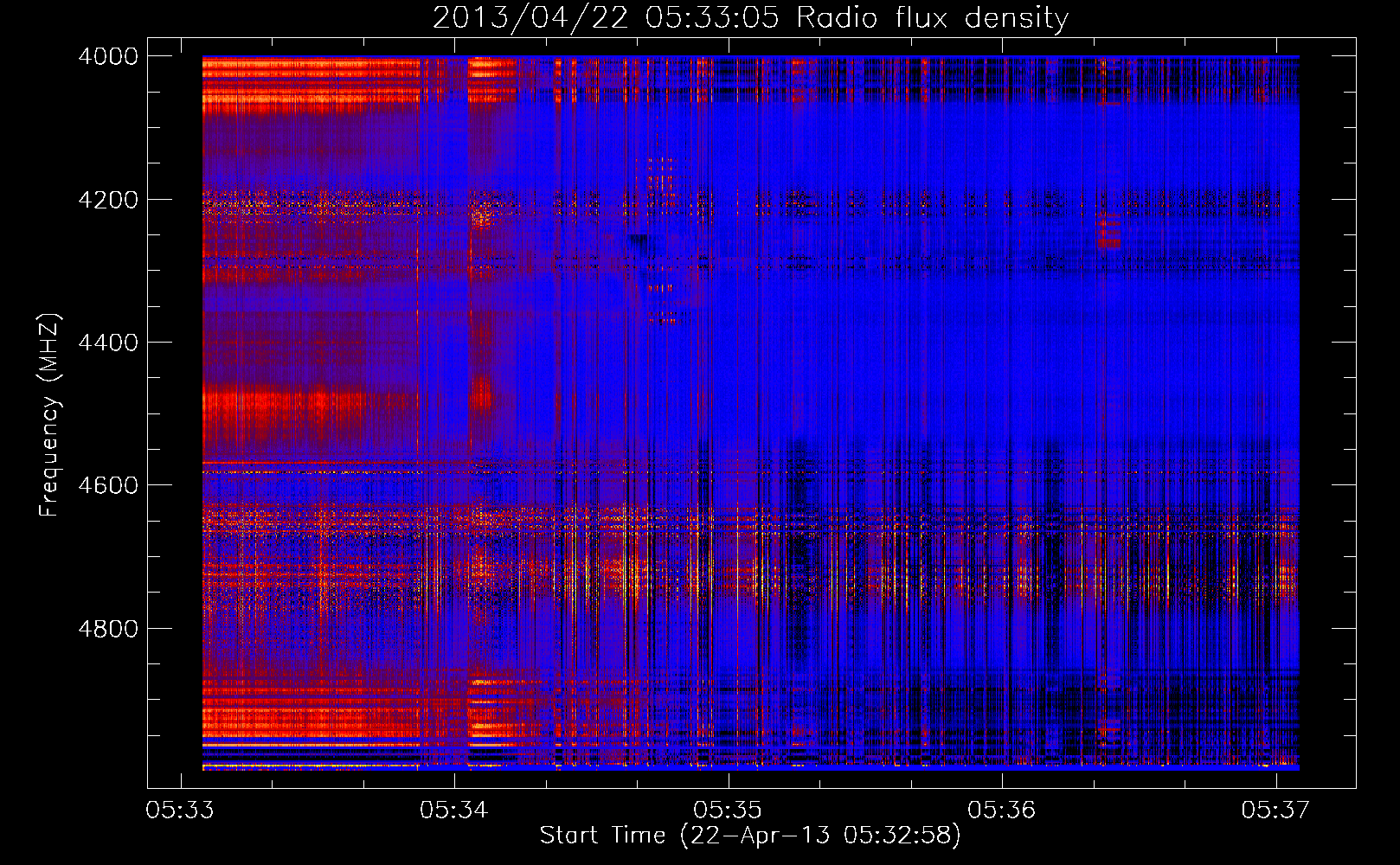1400x865 pixels.
Task: Click the 4000 frequency tick label
Action: point(108,56)
